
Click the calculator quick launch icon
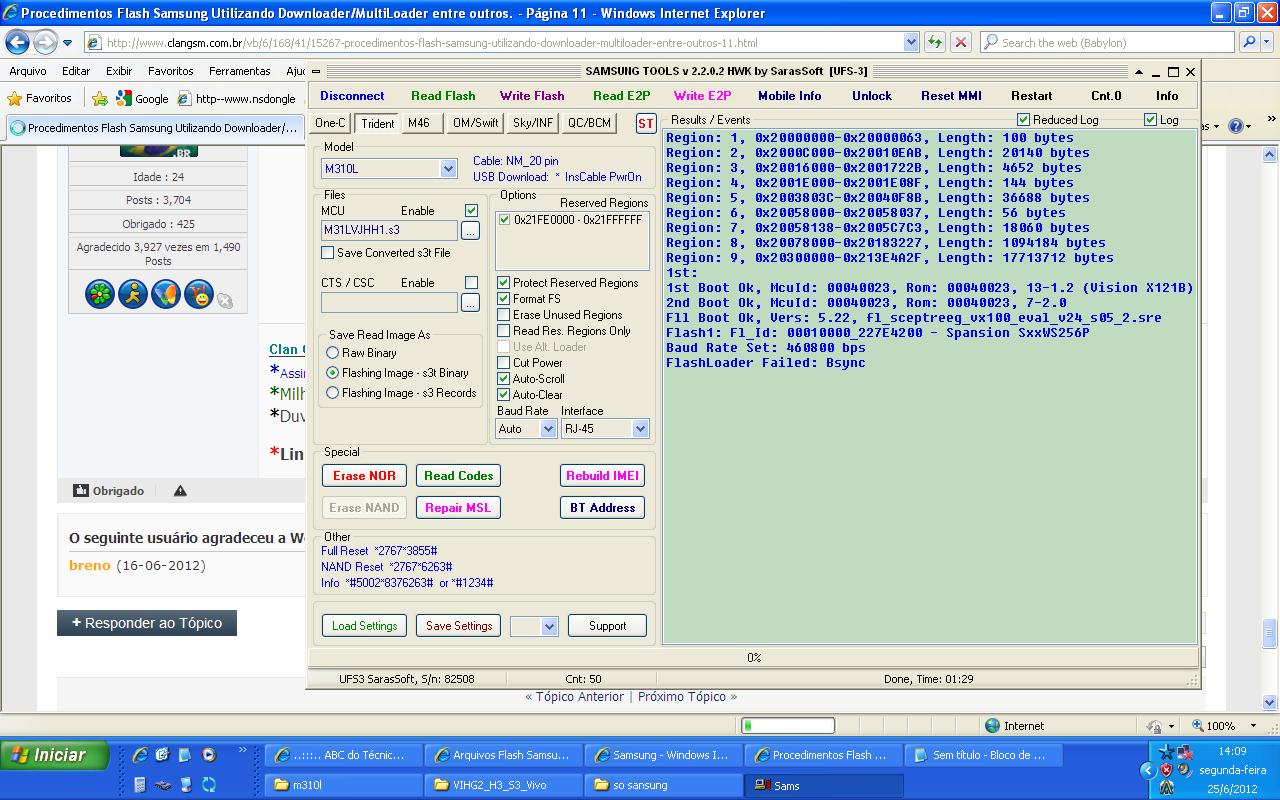(140, 785)
